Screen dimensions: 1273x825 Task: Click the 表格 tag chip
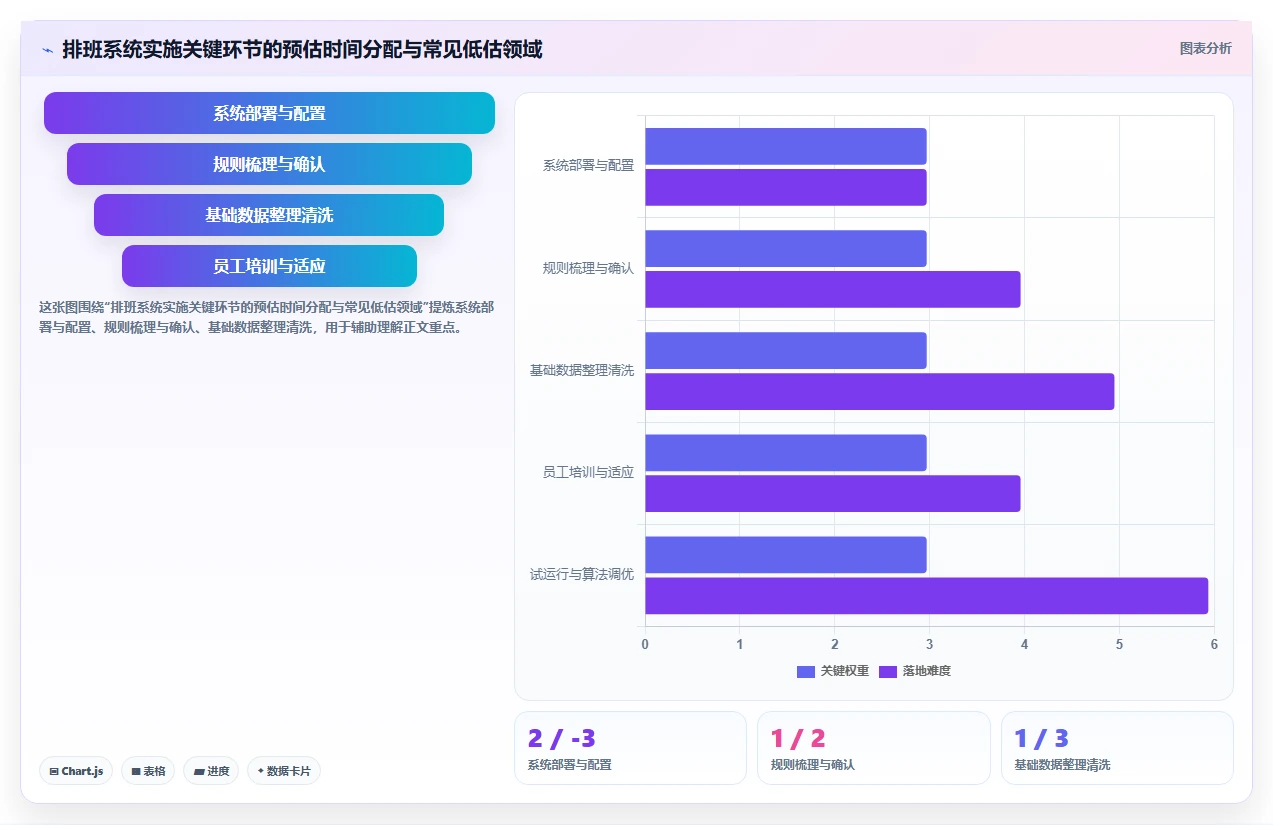[x=148, y=771]
